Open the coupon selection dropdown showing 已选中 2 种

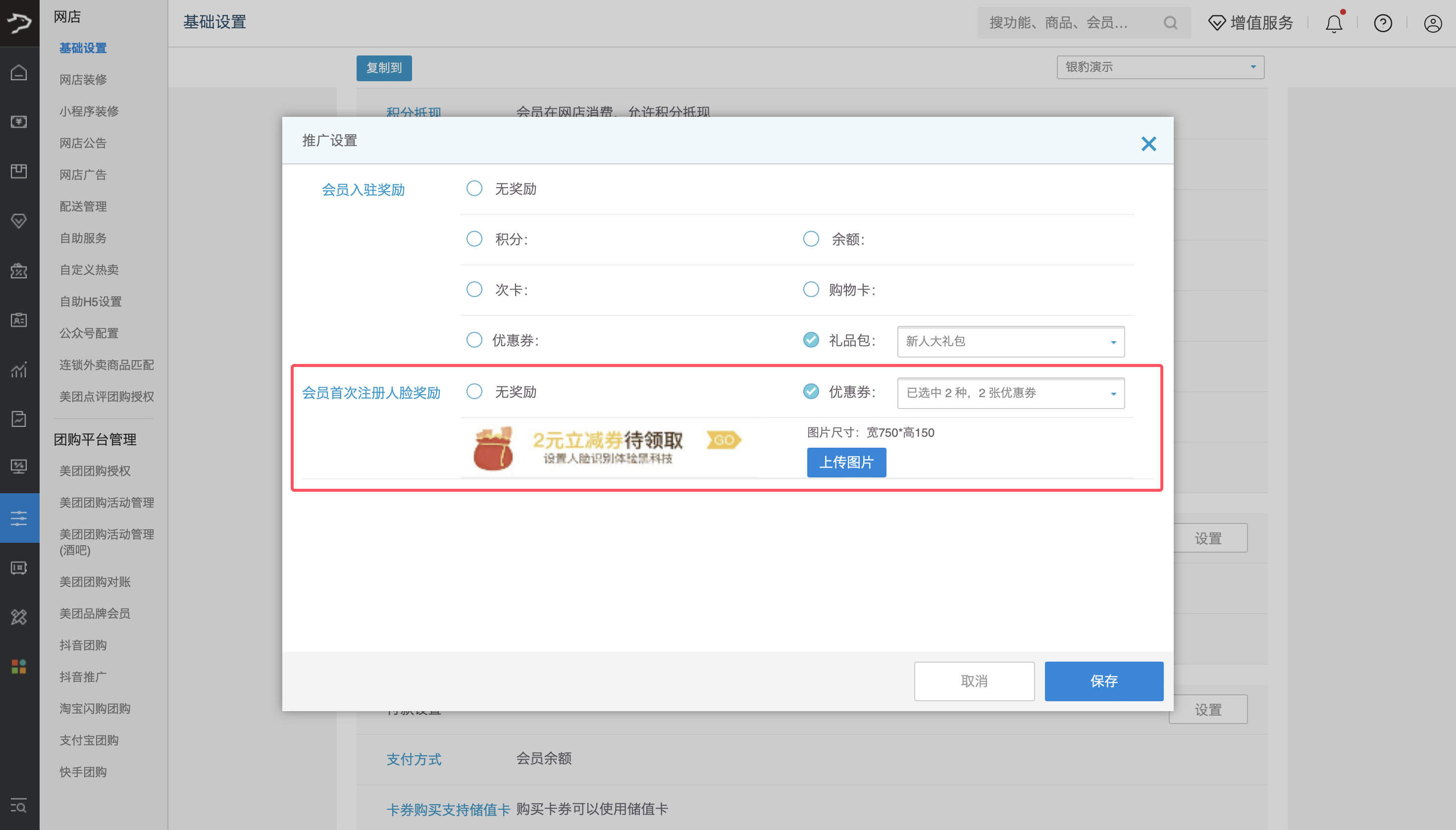[1009, 393]
